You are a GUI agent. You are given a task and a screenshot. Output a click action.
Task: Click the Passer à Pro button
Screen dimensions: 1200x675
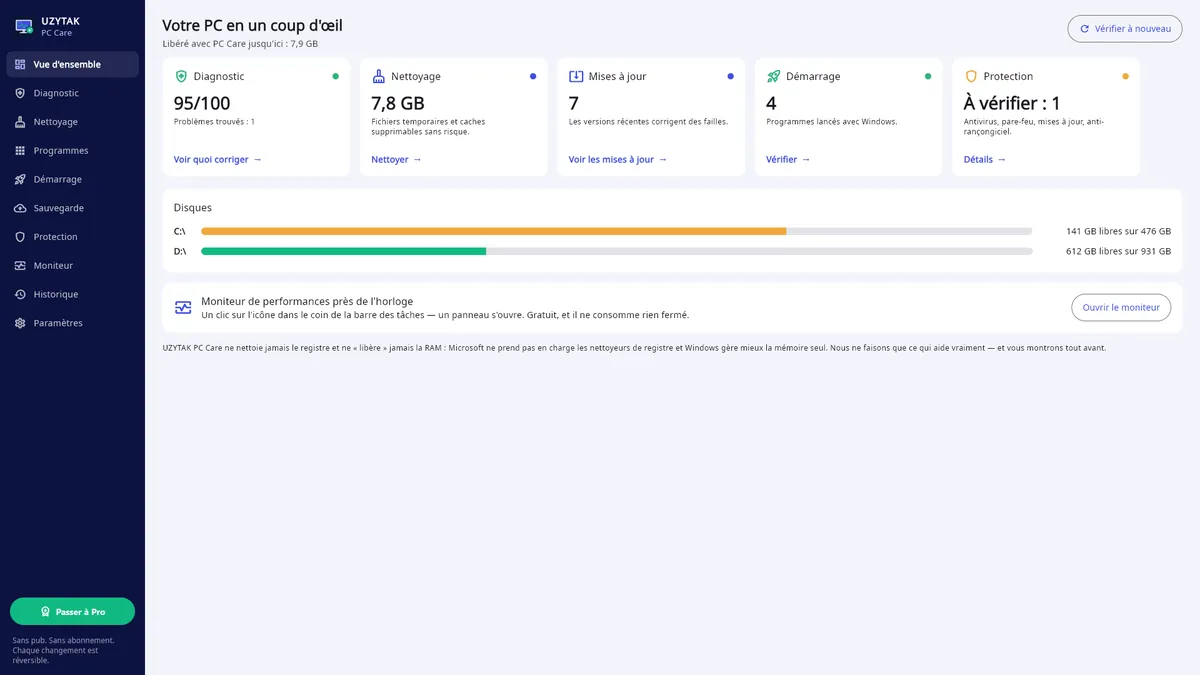coord(72,612)
